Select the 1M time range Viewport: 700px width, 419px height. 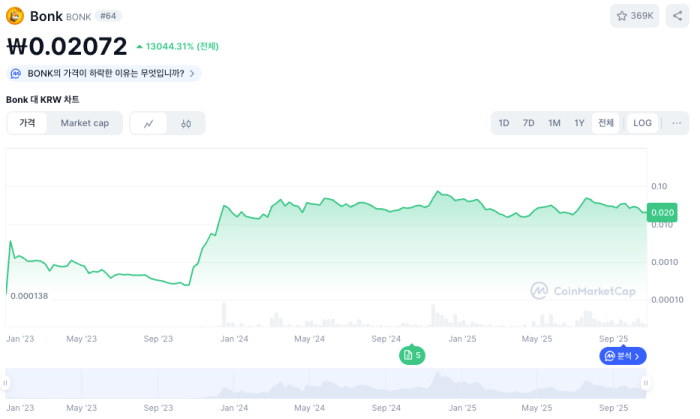point(554,123)
